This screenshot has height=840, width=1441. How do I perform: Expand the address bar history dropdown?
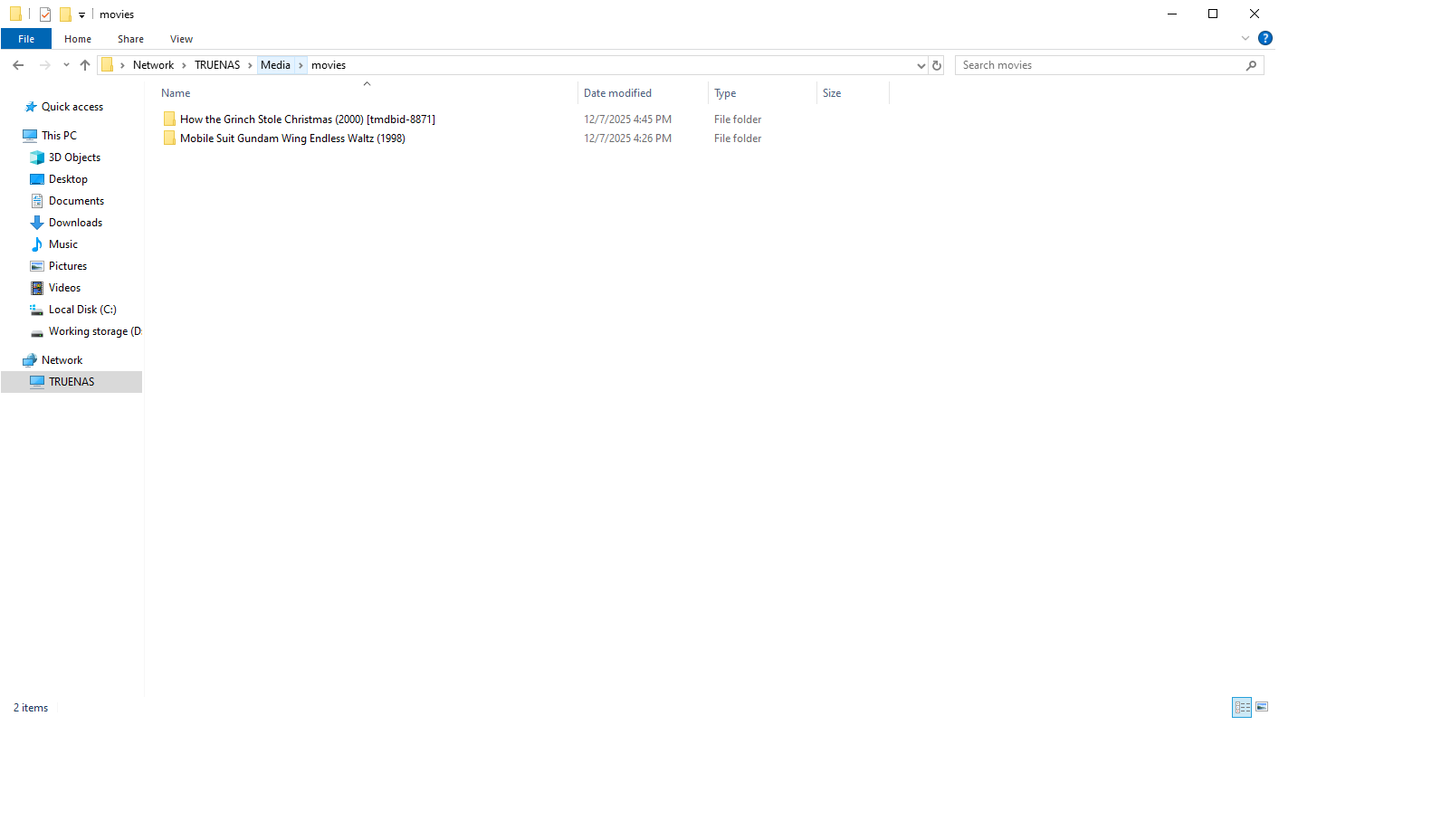[921, 65]
